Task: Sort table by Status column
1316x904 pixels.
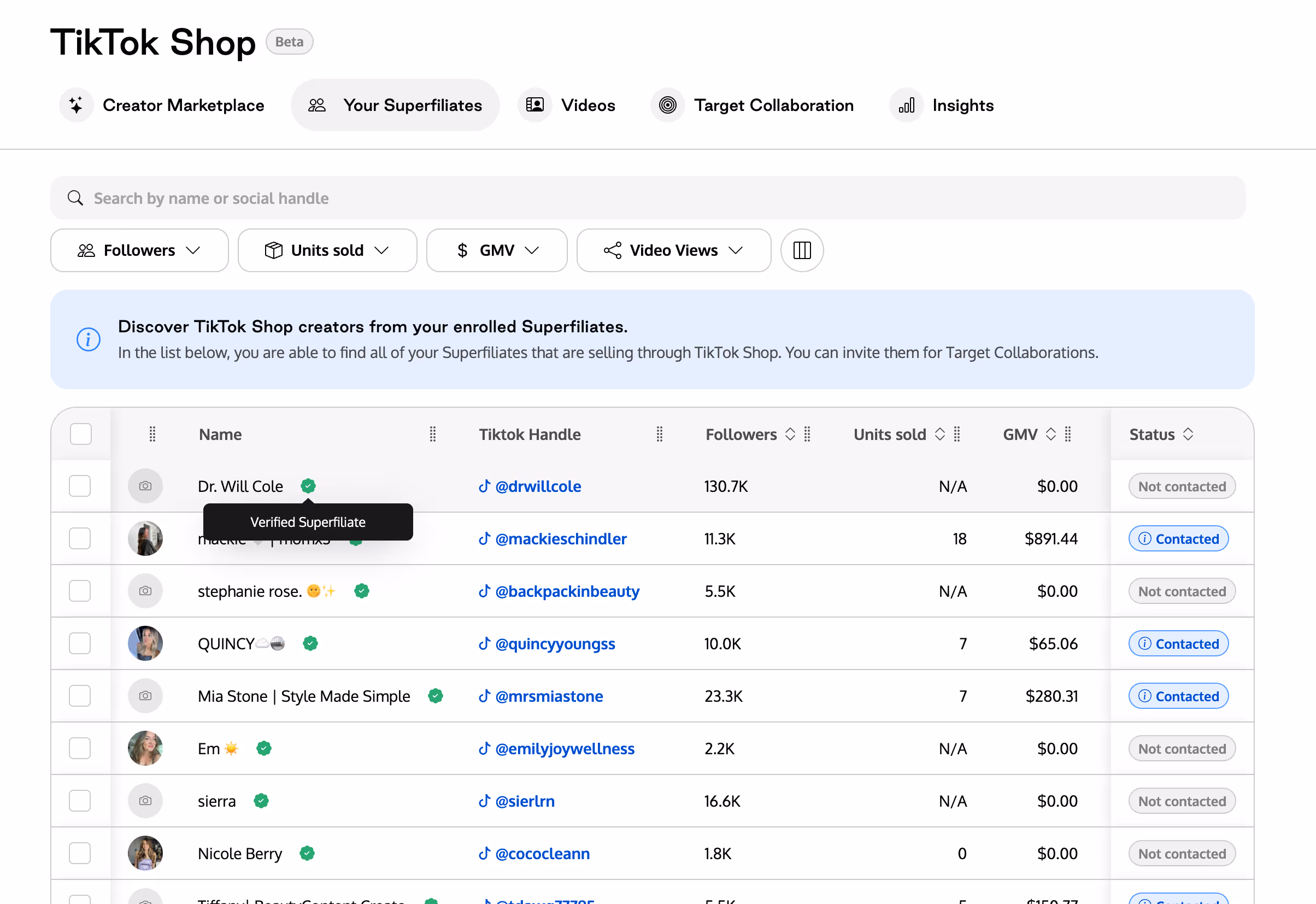Action: 1188,434
